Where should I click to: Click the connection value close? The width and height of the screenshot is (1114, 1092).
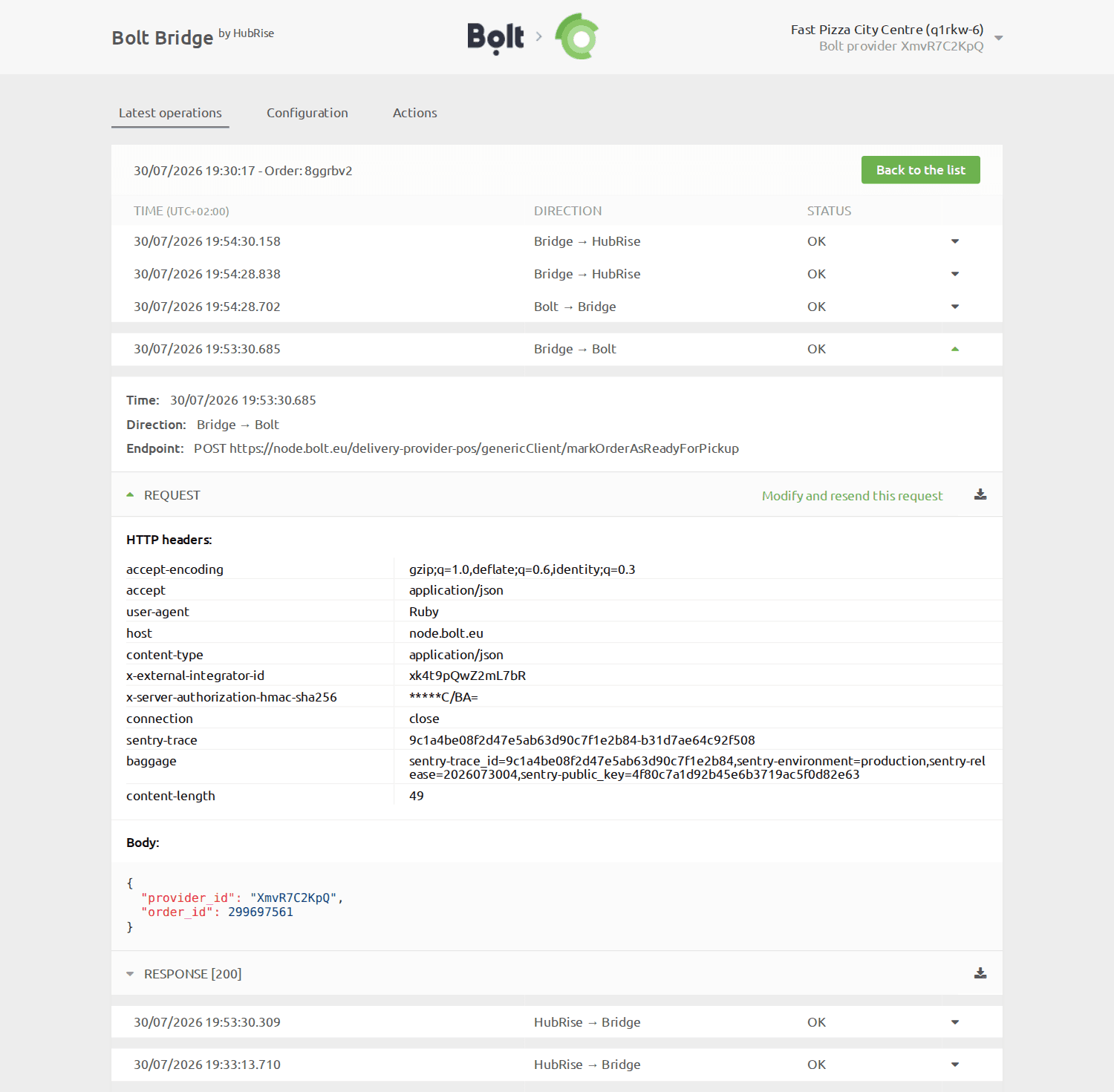[x=424, y=719]
